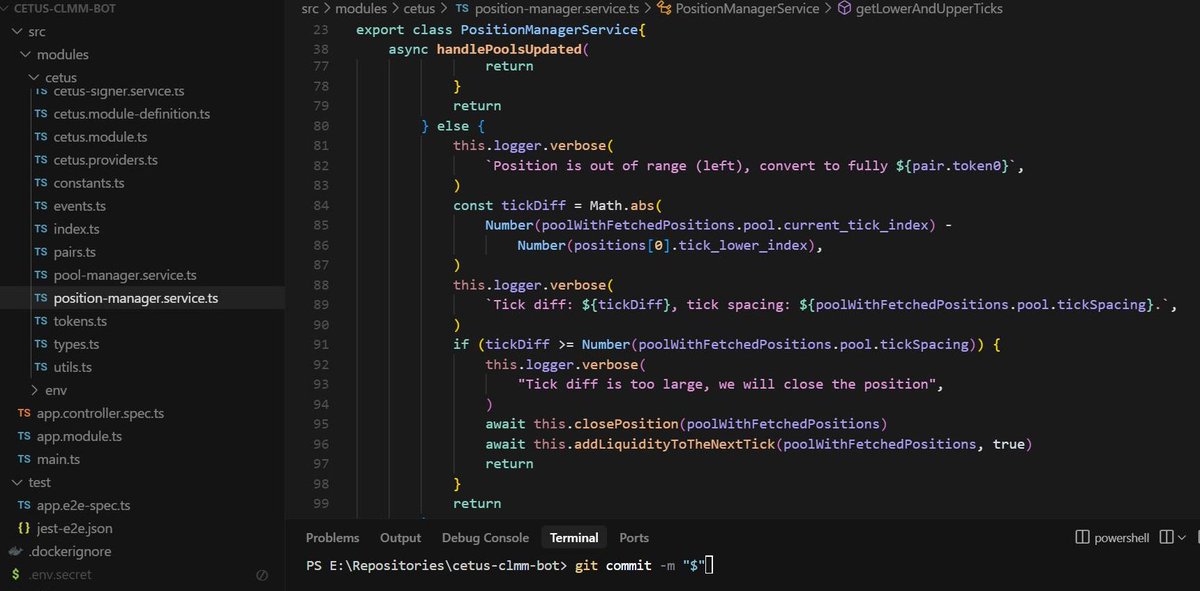Click the src breadcrumb
The image size is (1200, 591).
309,8
